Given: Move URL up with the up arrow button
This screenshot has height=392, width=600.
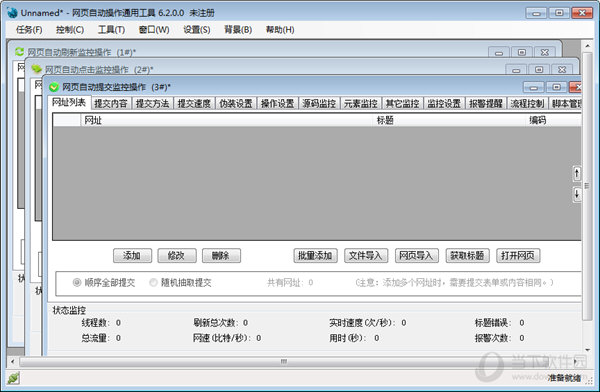Looking at the screenshot, I should pos(577,173).
